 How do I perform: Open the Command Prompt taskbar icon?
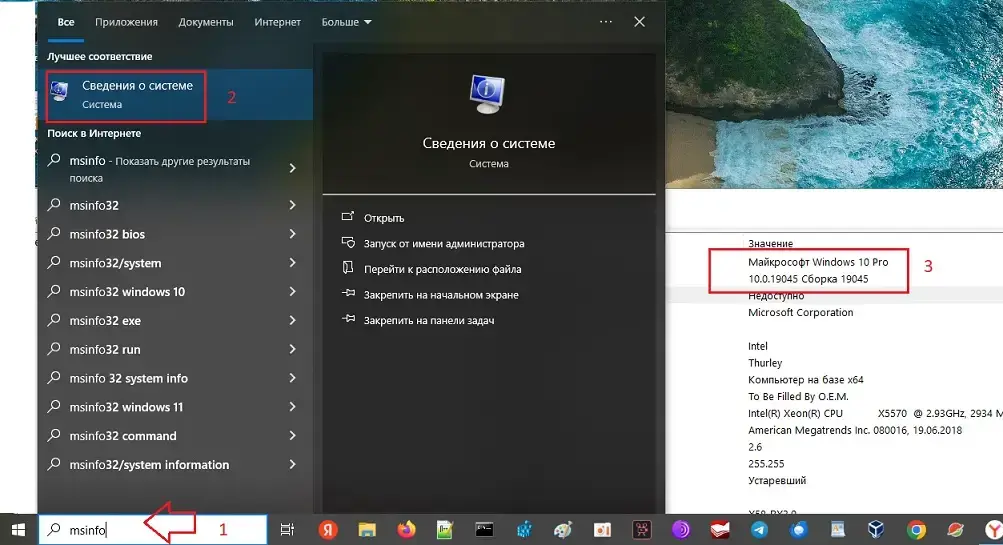pyautogui.click(x=484, y=530)
